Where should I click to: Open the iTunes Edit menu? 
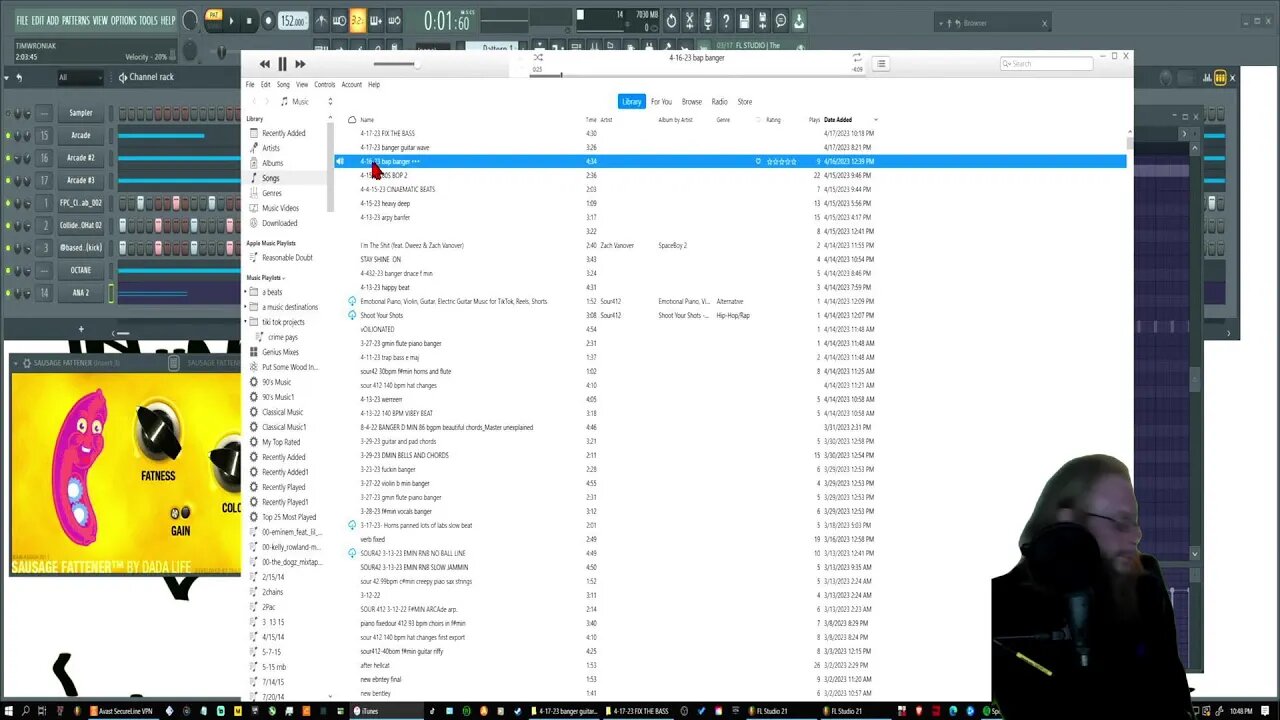pyautogui.click(x=265, y=85)
